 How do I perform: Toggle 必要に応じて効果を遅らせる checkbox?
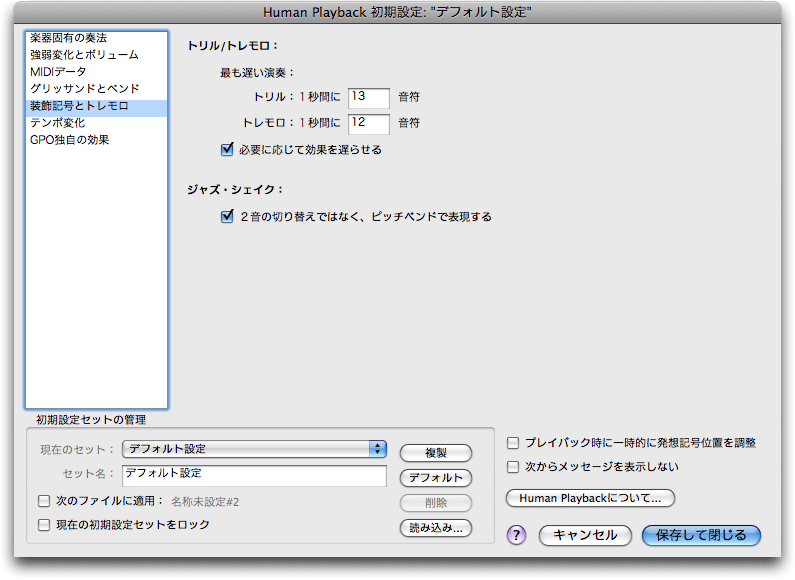[227, 150]
